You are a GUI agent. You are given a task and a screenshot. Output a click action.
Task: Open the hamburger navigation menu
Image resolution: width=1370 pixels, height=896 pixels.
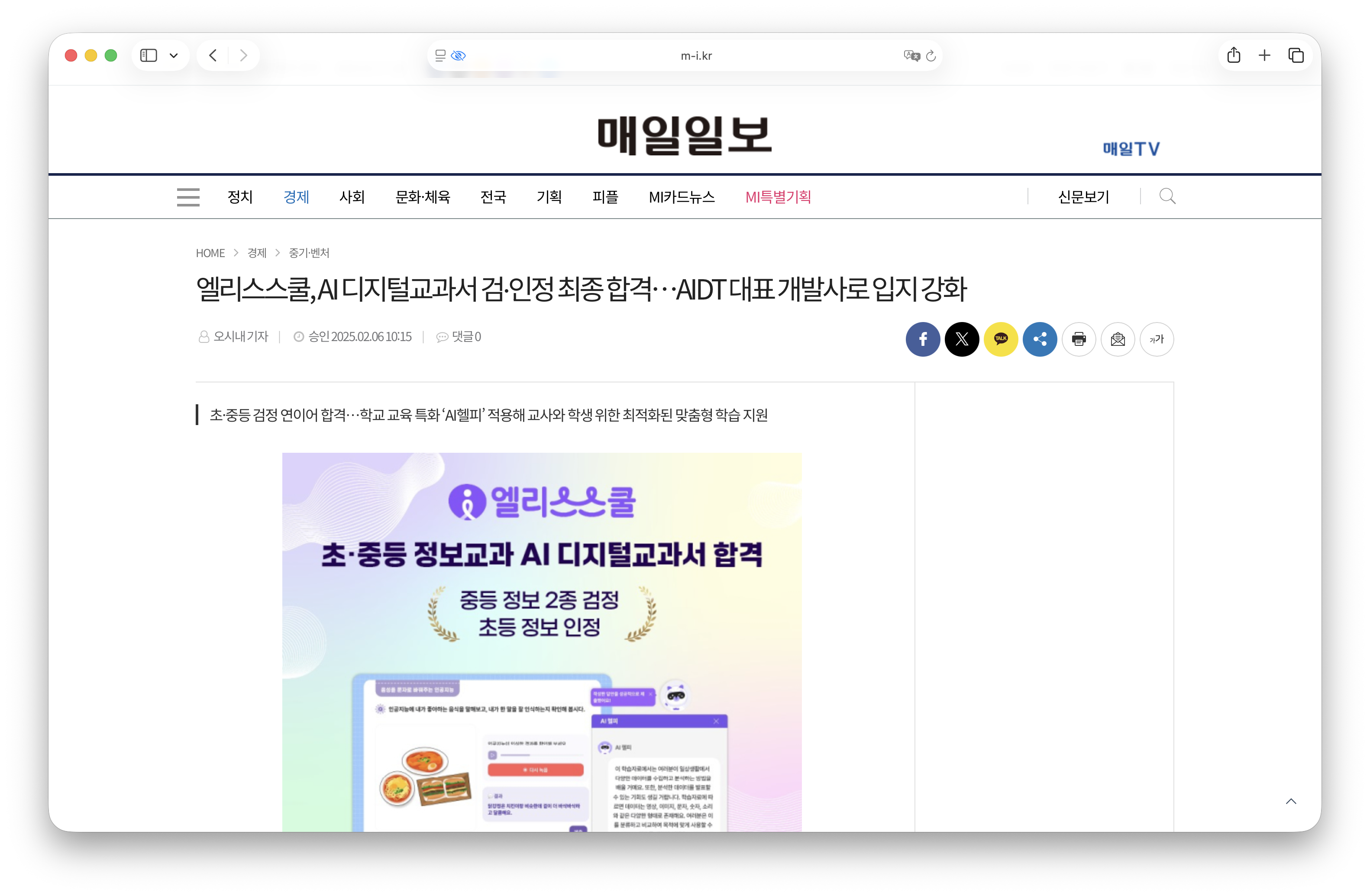(187, 197)
